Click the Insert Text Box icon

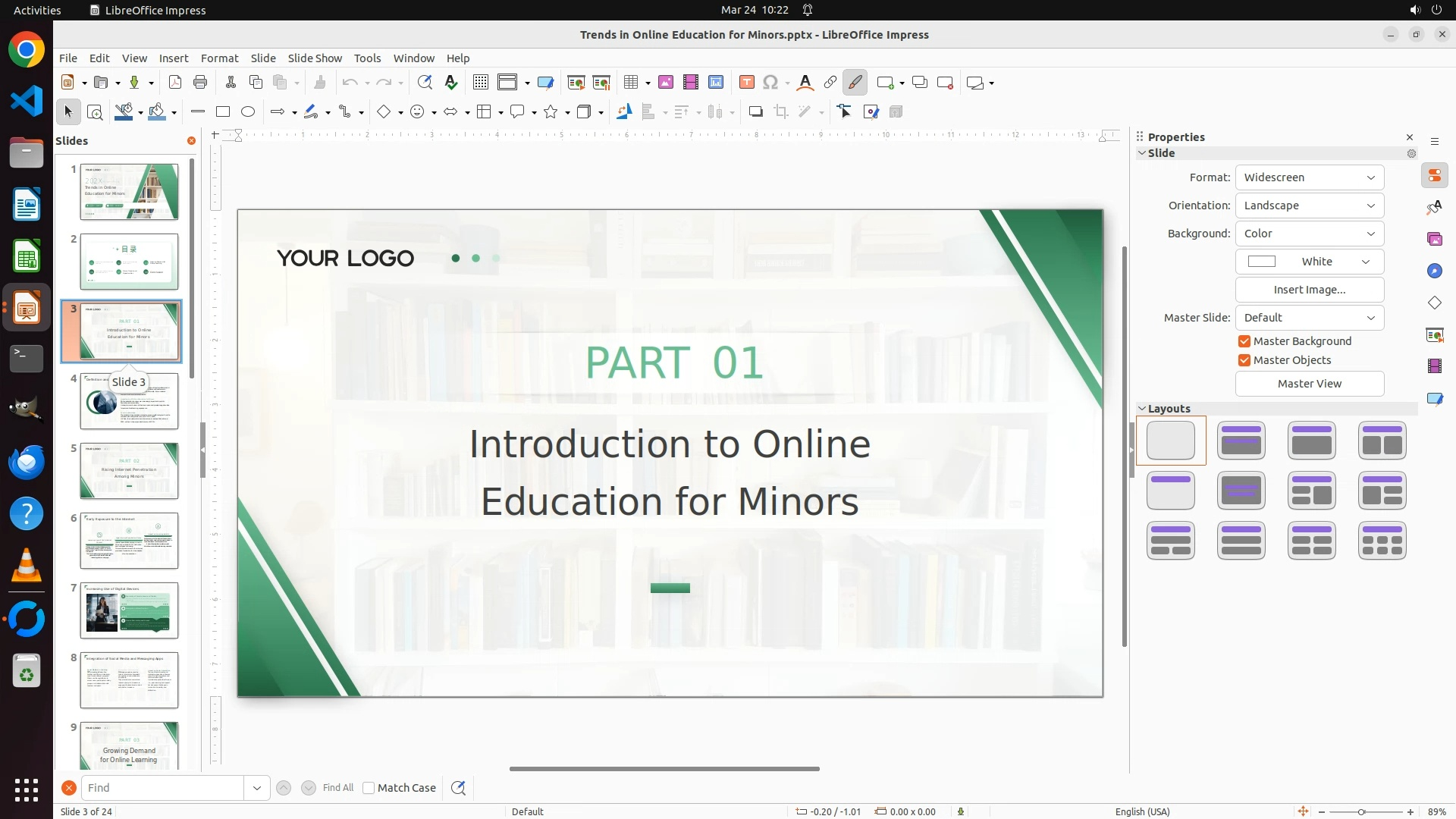point(746,83)
